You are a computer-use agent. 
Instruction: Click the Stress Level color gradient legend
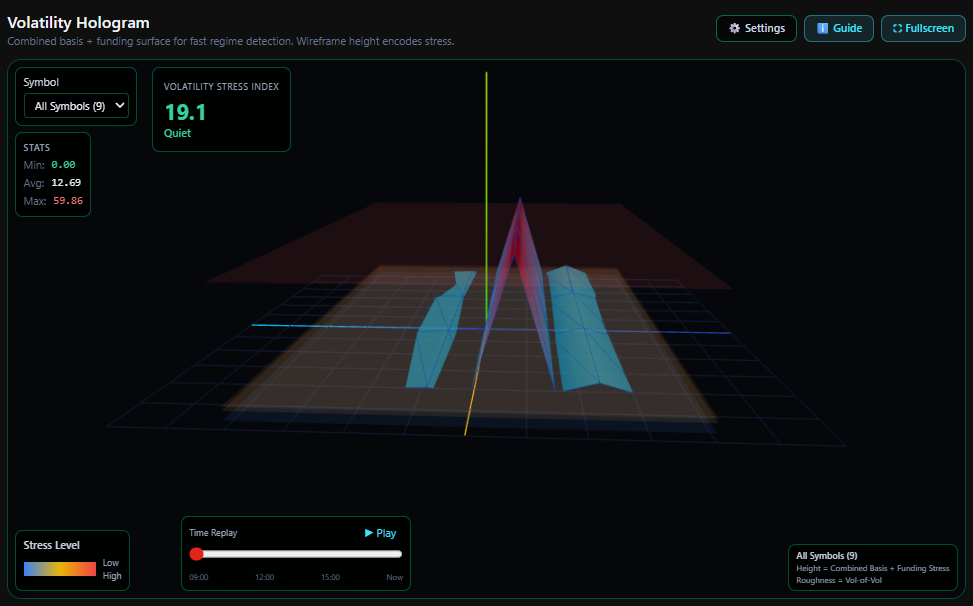[x=62, y=568]
